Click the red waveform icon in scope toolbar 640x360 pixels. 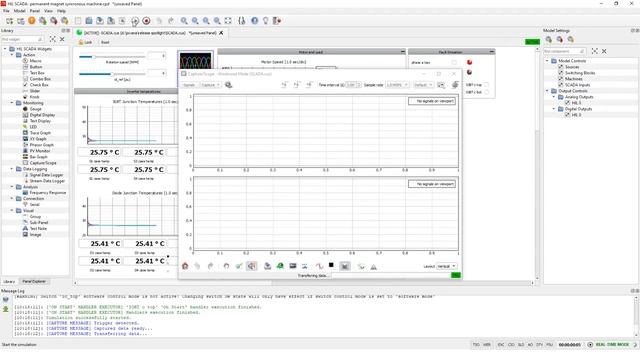tap(319, 266)
